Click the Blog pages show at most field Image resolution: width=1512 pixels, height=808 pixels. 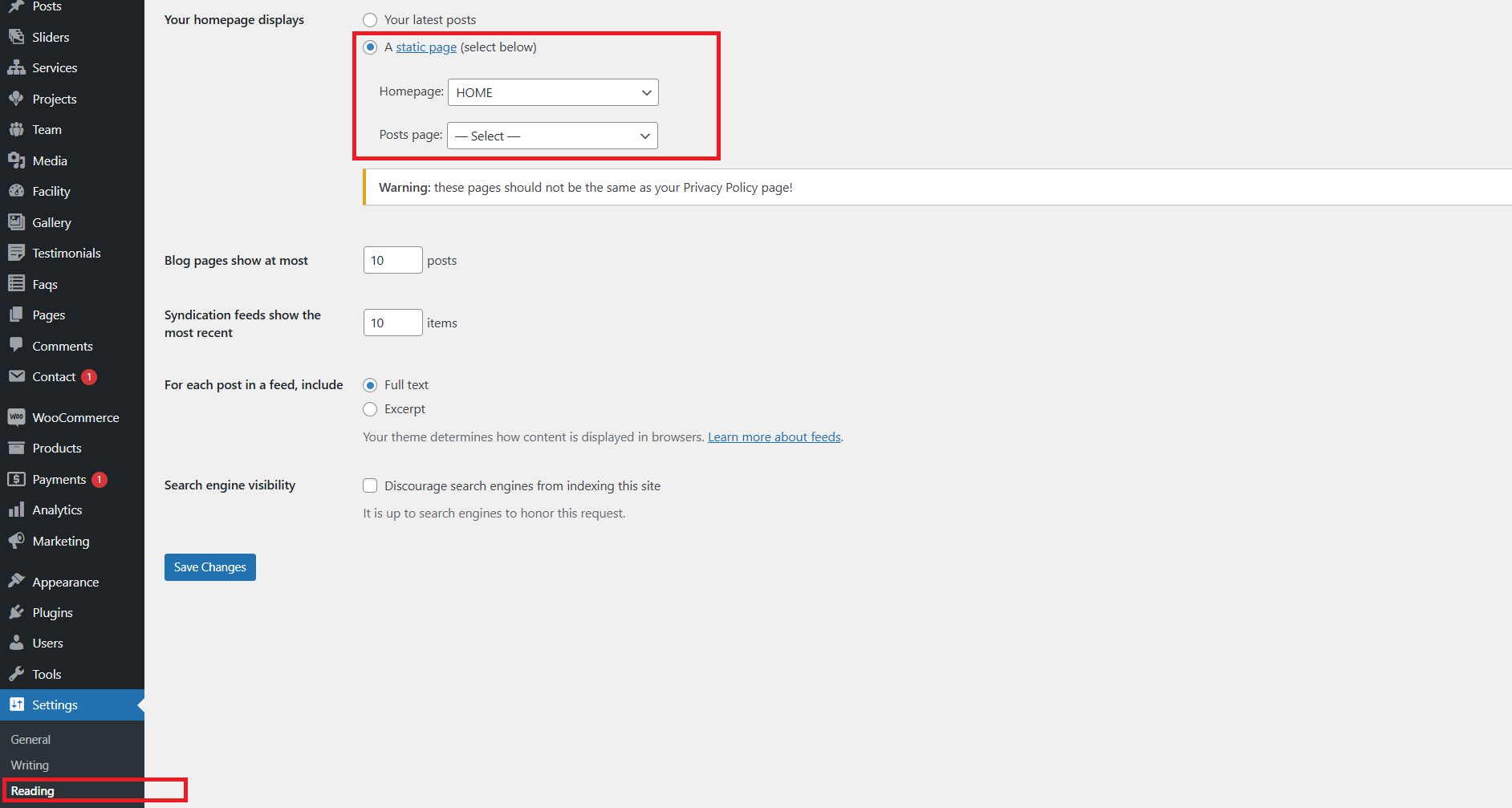[x=392, y=260]
